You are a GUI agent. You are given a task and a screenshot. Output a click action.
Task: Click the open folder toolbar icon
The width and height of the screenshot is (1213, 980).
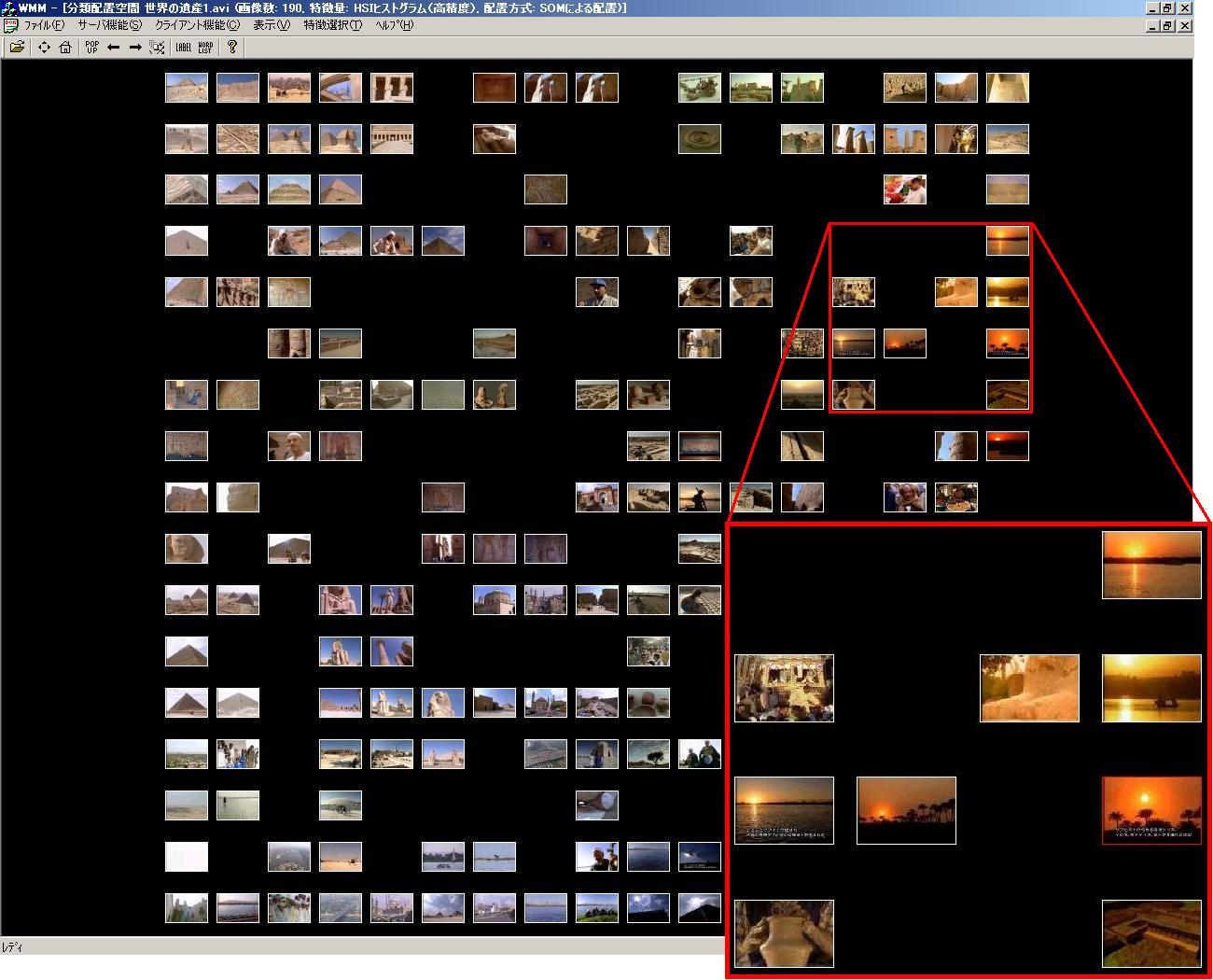click(17, 47)
